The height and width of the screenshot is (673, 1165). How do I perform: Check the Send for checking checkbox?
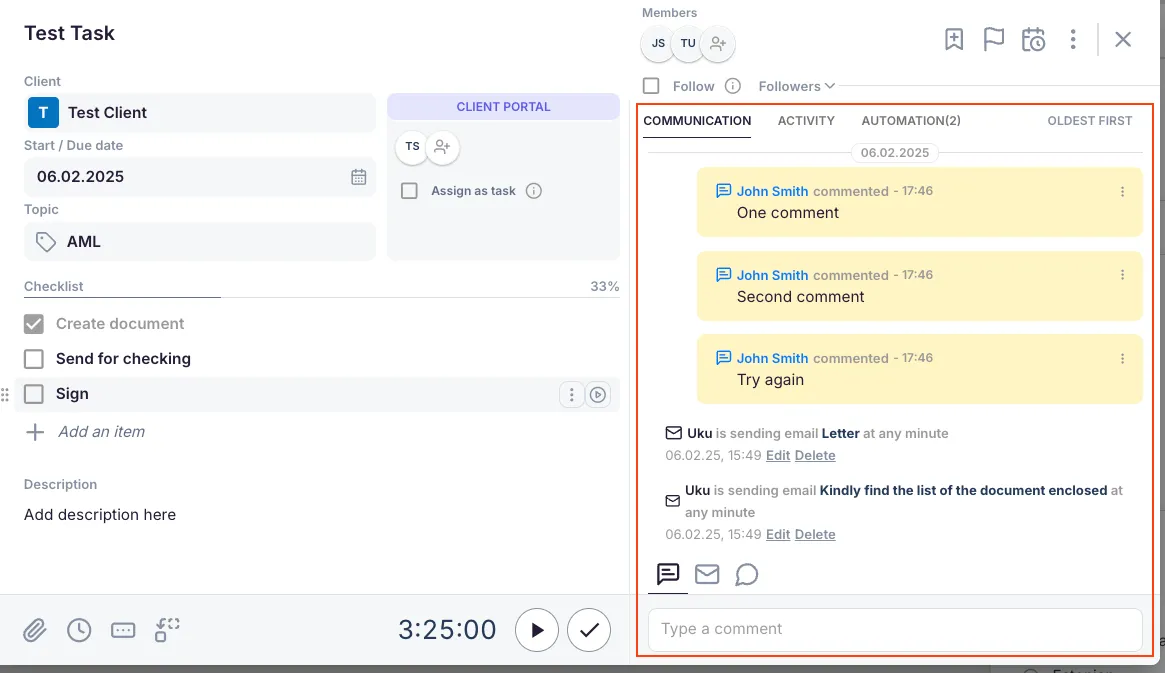pyautogui.click(x=34, y=359)
